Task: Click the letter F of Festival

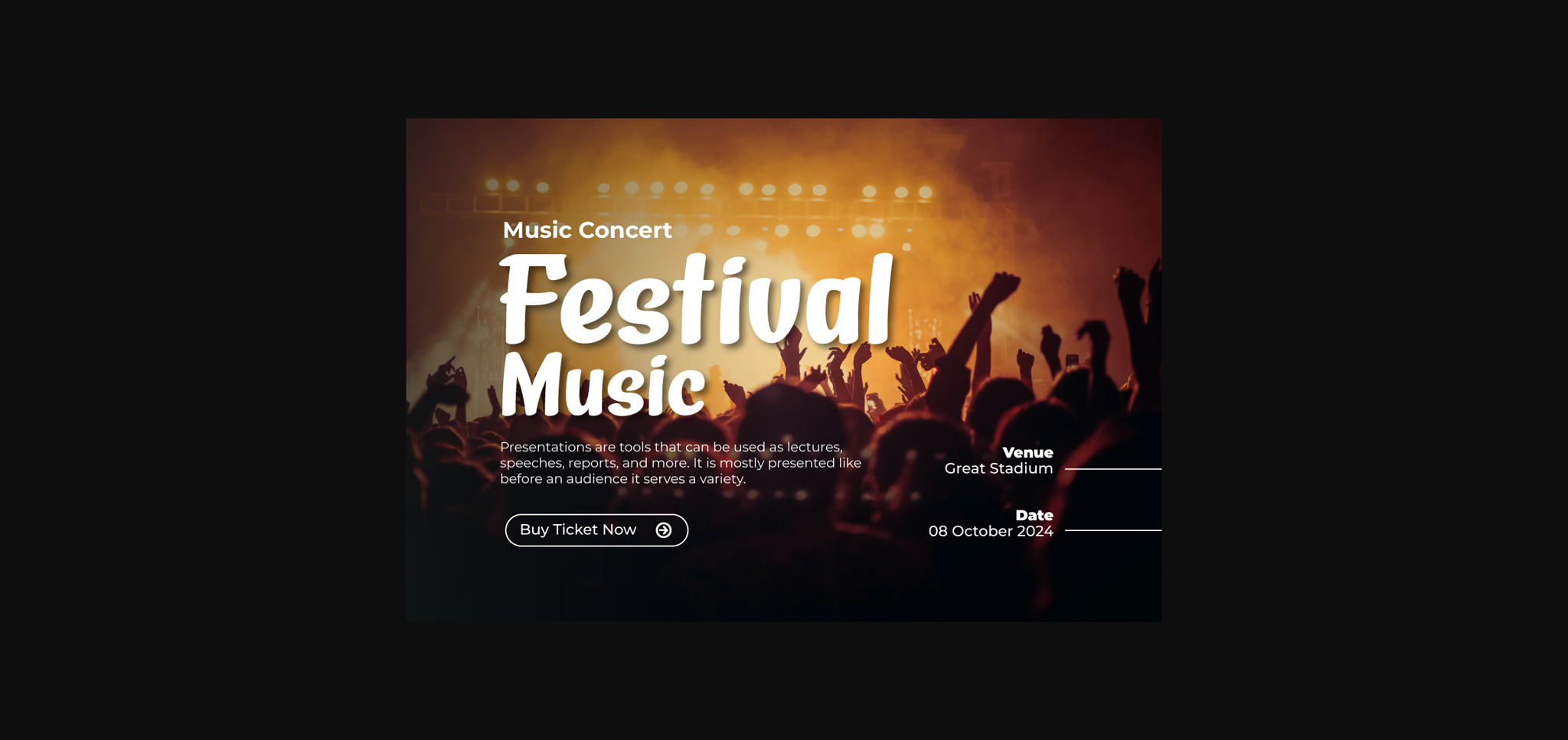Action: (533, 298)
